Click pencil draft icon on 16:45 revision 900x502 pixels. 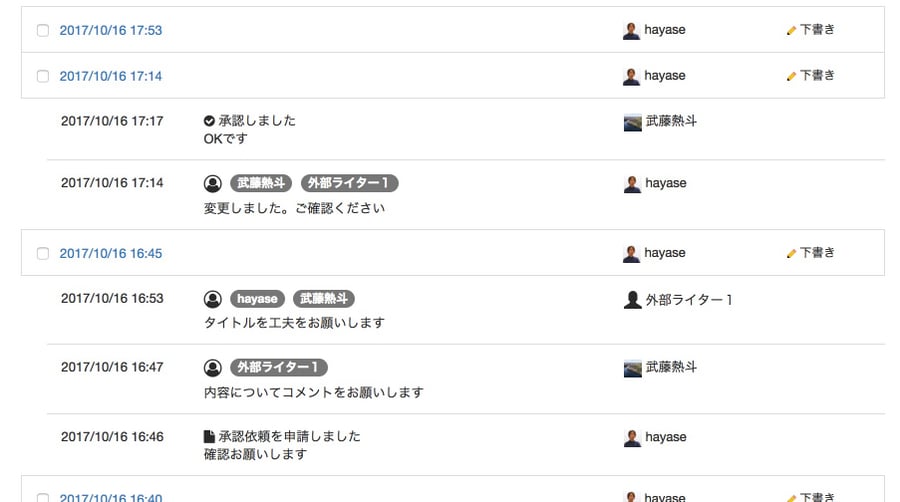(x=791, y=254)
